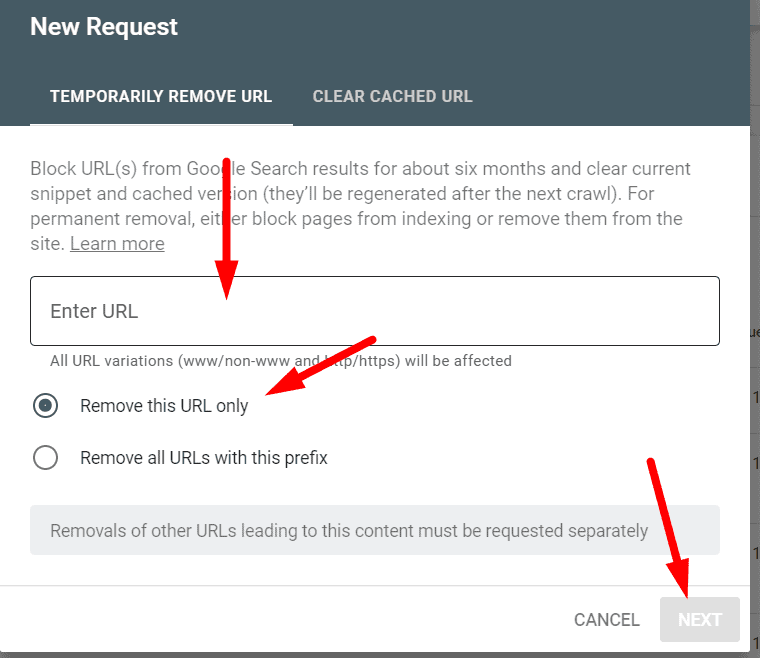Screen dimensions: 760x658
Task: Click empty footer area left of Cancel
Action: [x=280, y=620]
